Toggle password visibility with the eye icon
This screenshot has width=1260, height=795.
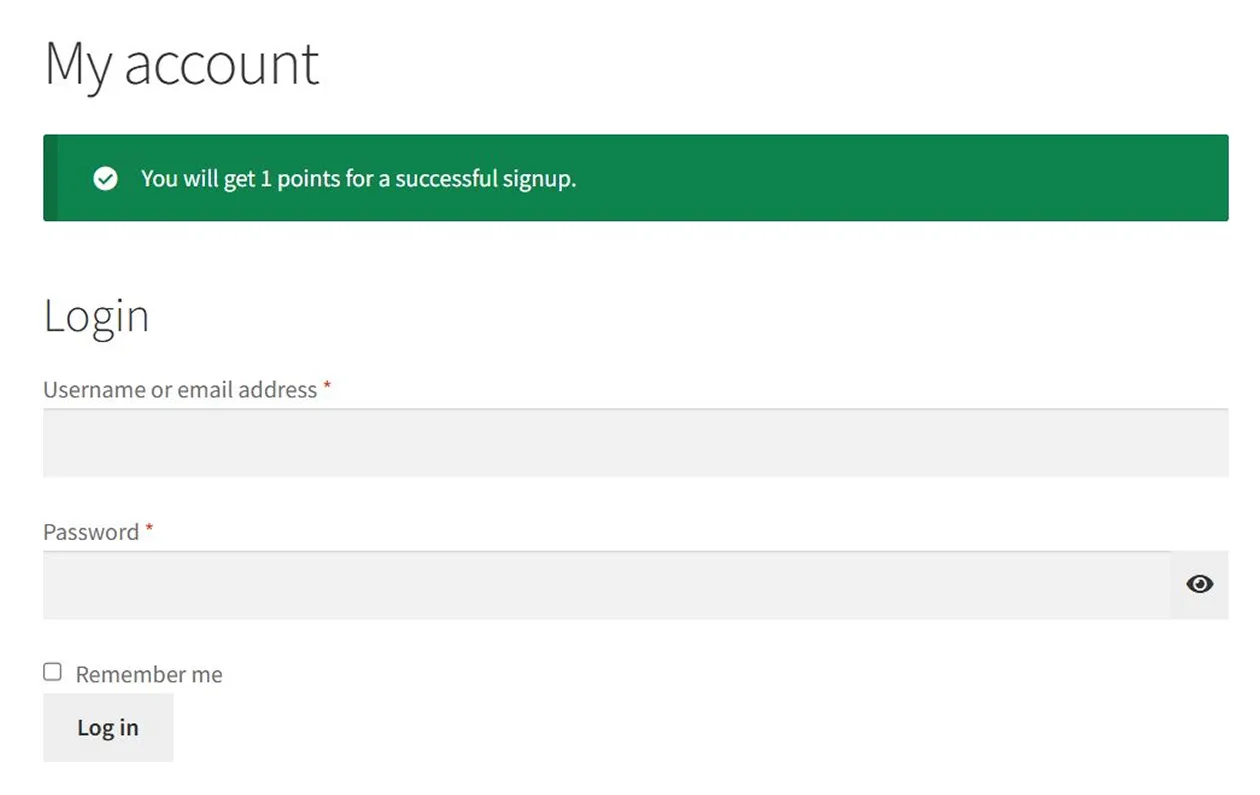(1199, 584)
